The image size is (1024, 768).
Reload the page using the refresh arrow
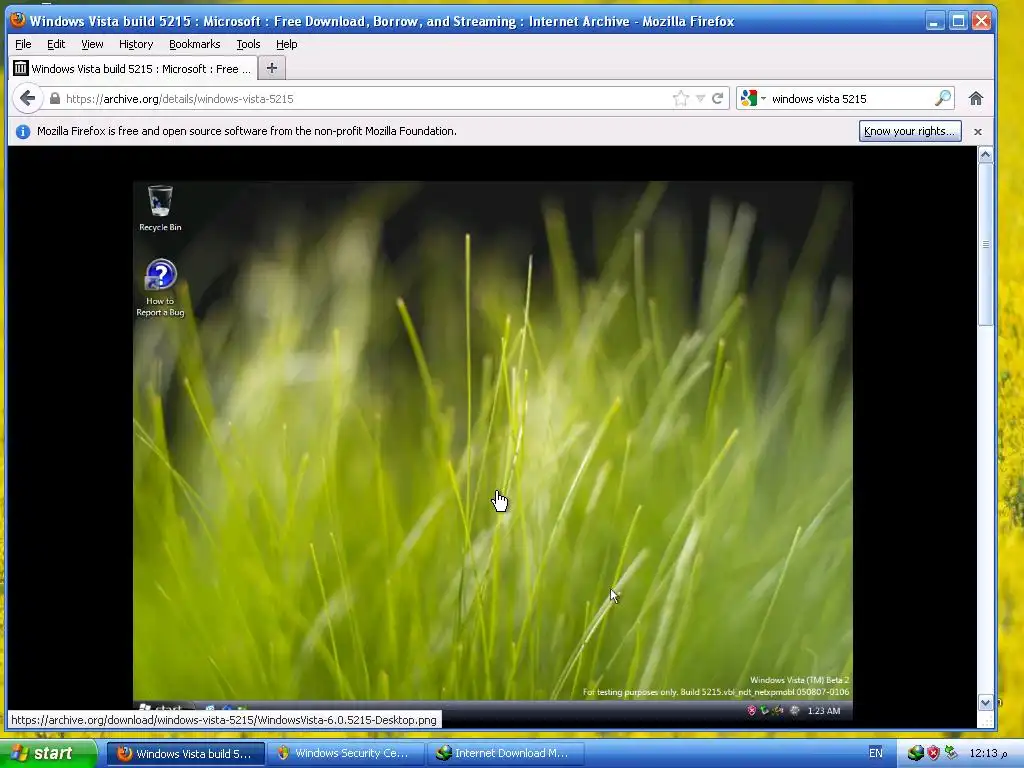(x=718, y=99)
